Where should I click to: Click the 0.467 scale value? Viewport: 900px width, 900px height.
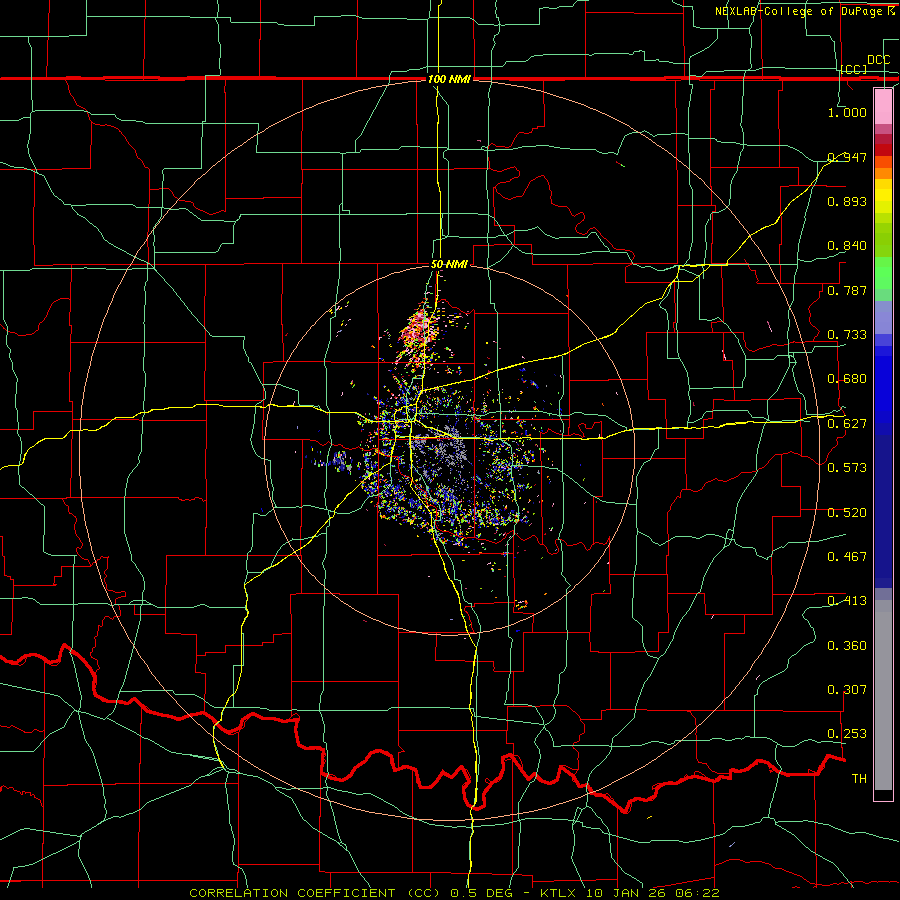pos(847,557)
